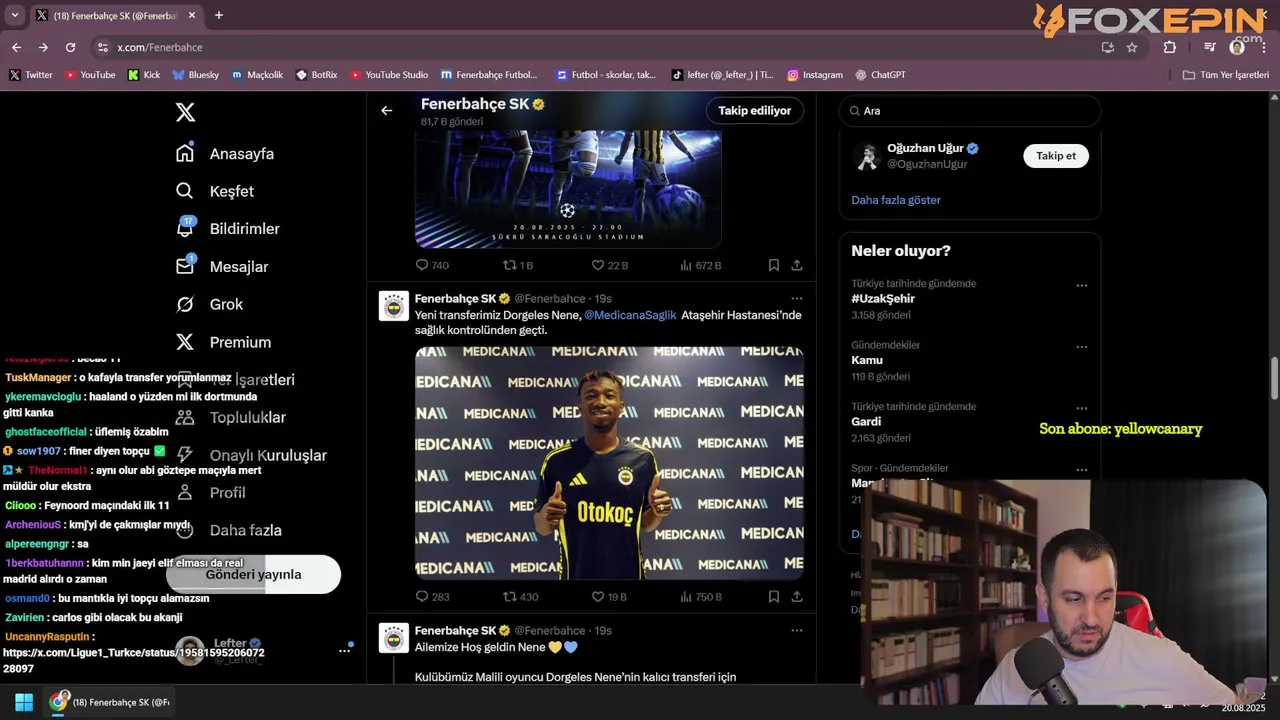Reply to Medicana post with 283 replies
Viewport: 1280px width, 720px height.
point(432,597)
